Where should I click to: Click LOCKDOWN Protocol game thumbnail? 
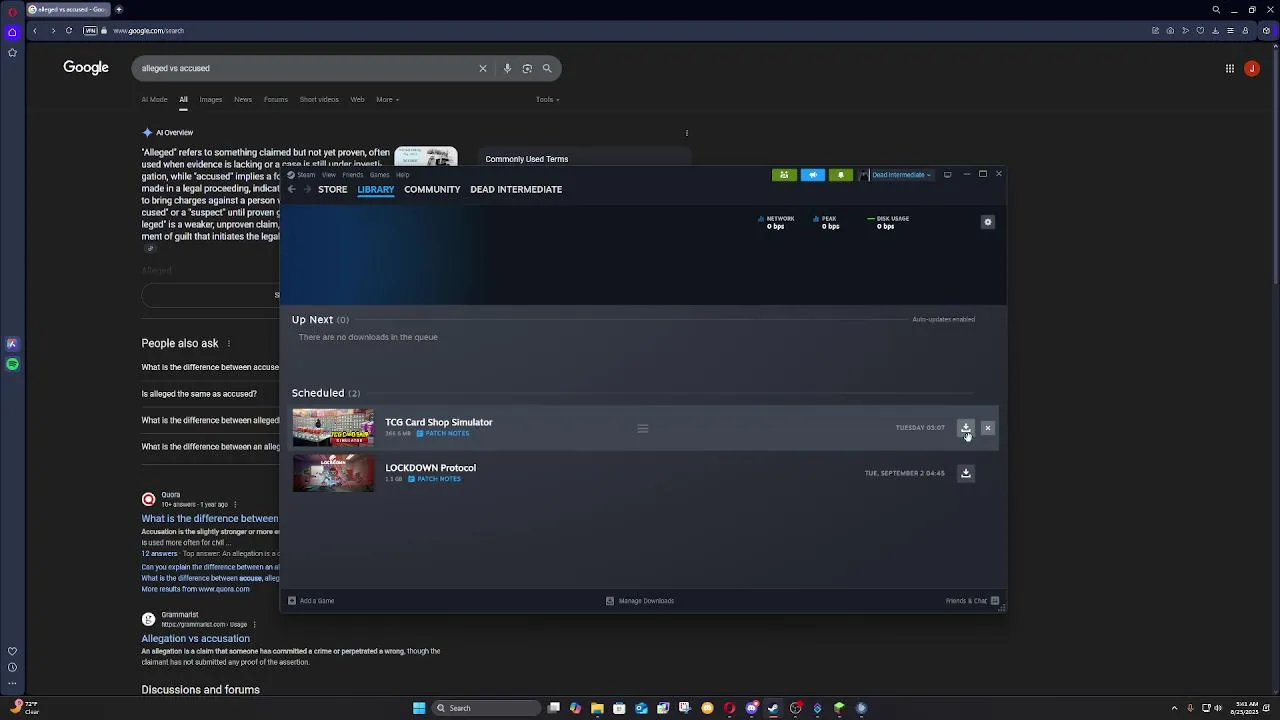333,473
